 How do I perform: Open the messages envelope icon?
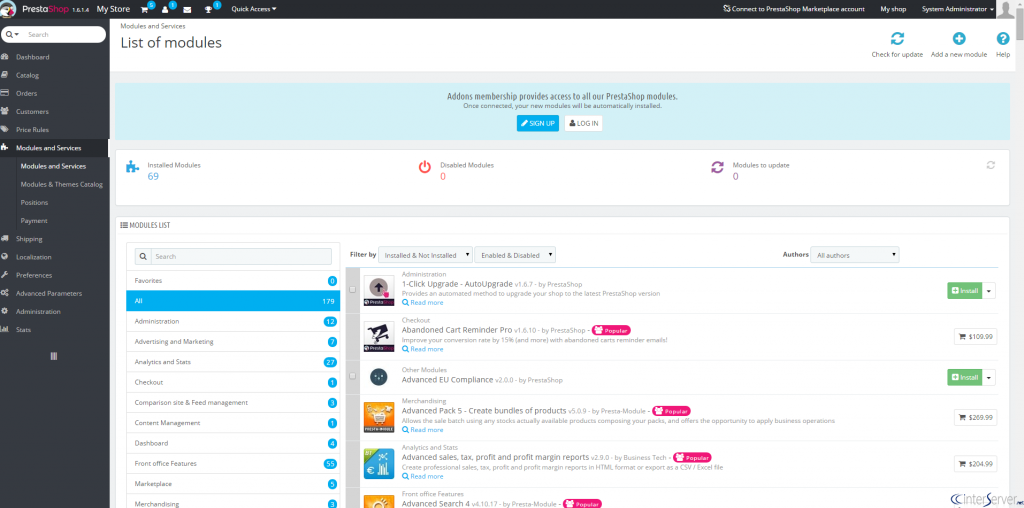[x=187, y=10]
